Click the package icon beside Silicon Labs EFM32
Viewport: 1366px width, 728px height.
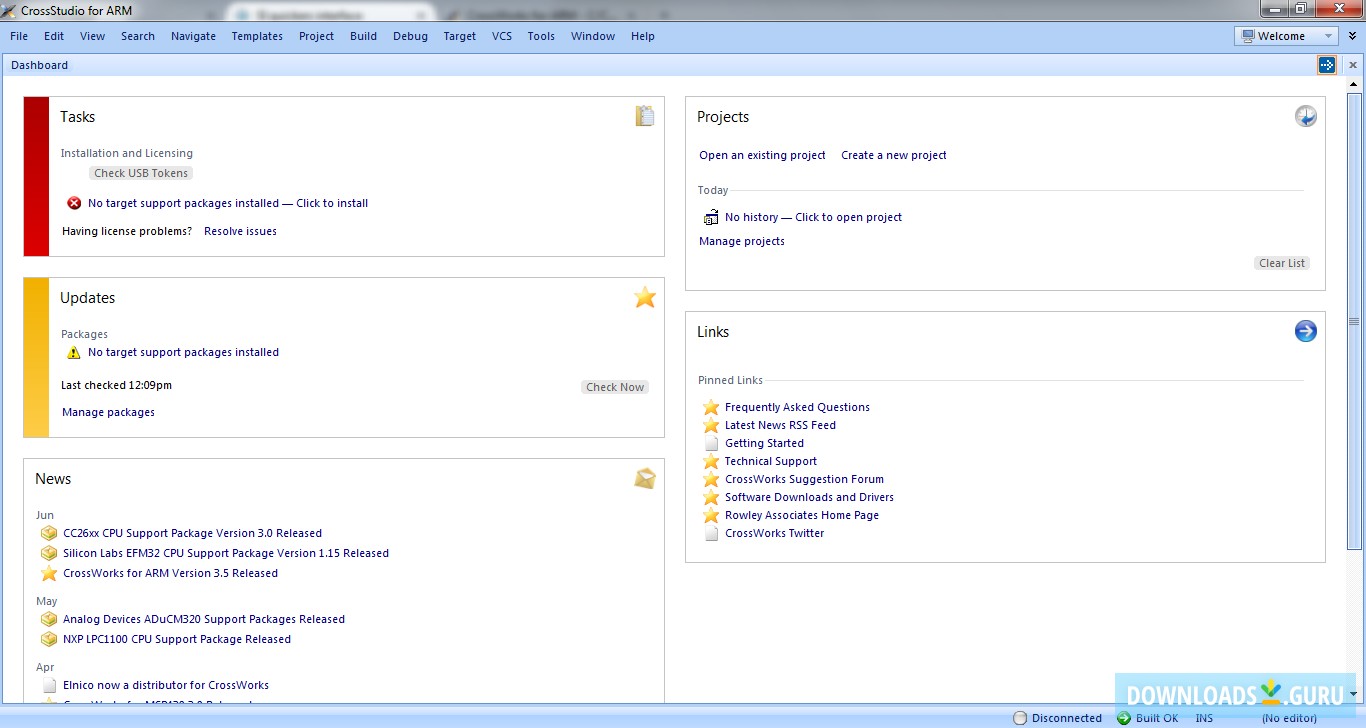49,553
